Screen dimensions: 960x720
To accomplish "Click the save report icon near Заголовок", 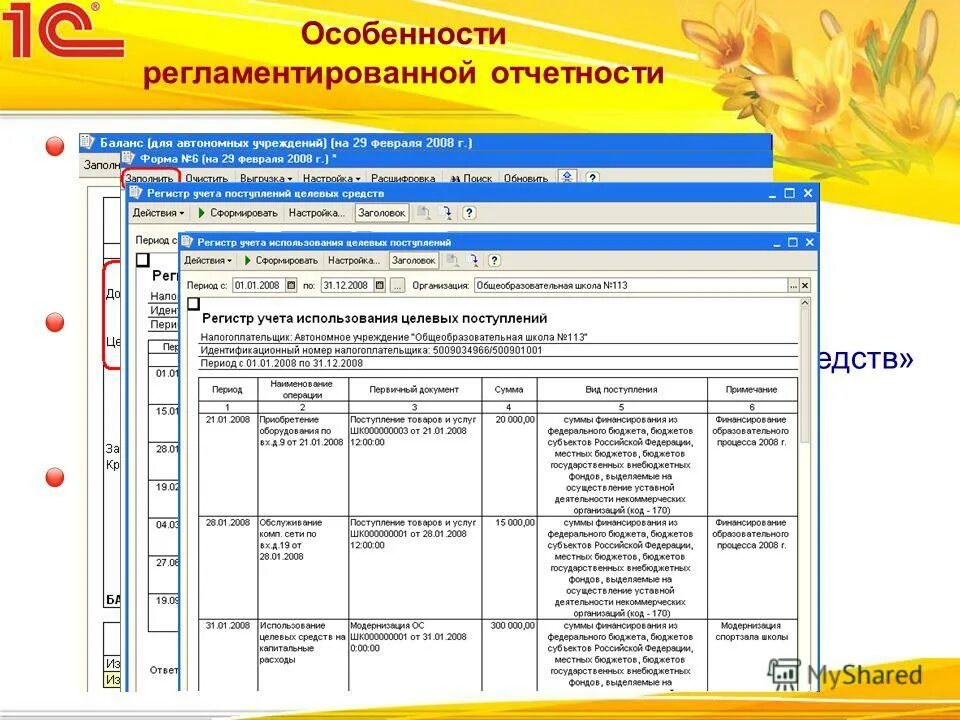I will point(453,259).
